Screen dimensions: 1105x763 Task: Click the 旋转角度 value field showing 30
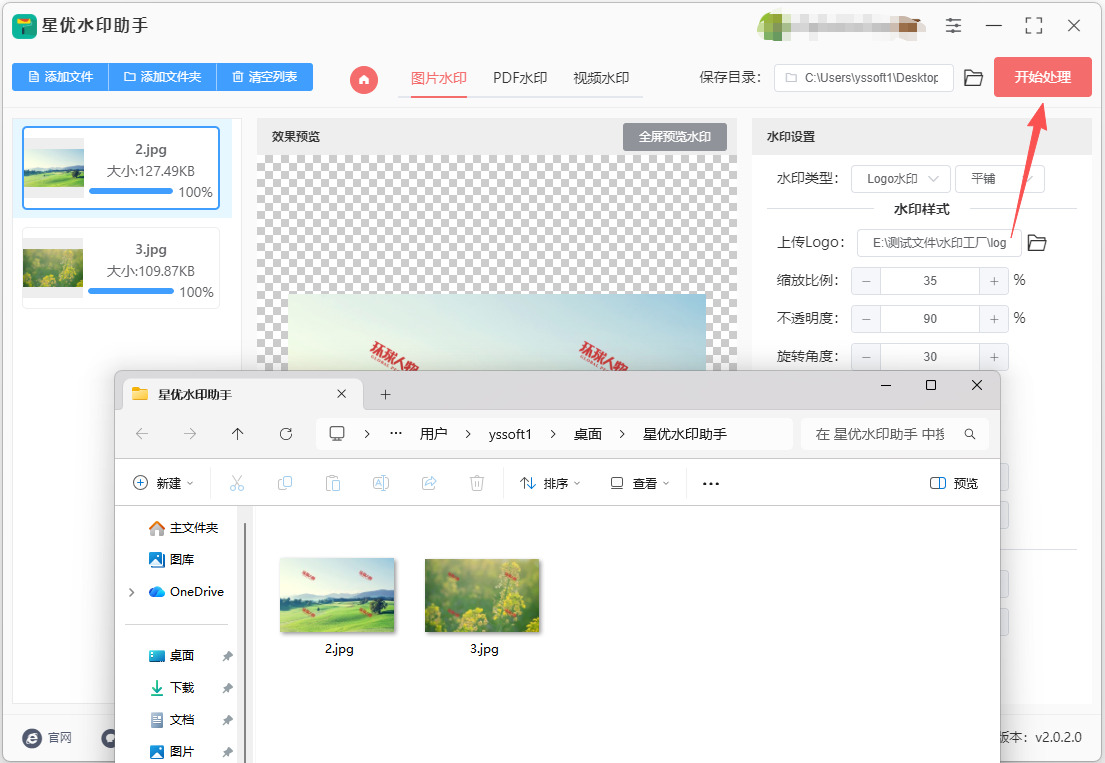930,357
